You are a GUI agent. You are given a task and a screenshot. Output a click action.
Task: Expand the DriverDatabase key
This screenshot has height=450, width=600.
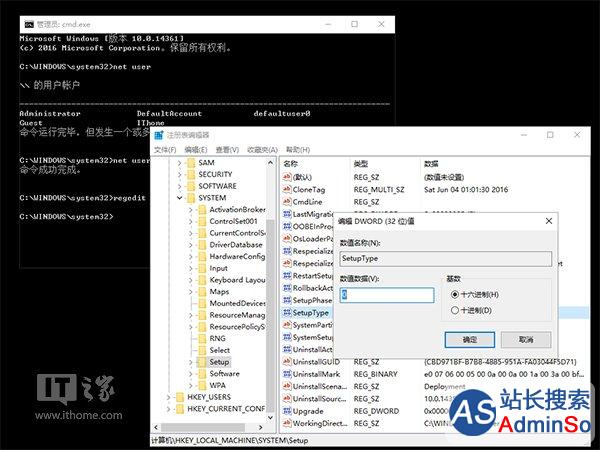point(191,245)
